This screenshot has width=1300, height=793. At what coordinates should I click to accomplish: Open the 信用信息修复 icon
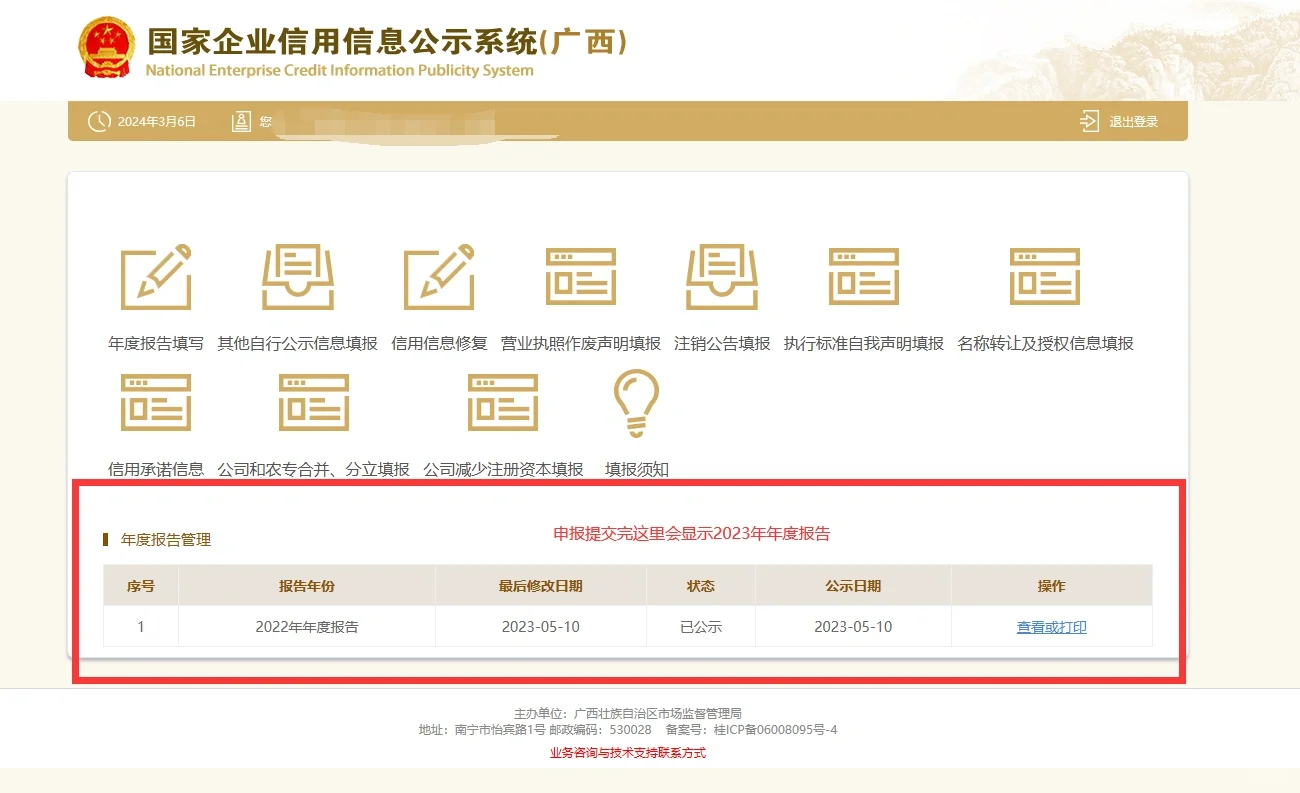pyautogui.click(x=439, y=276)
